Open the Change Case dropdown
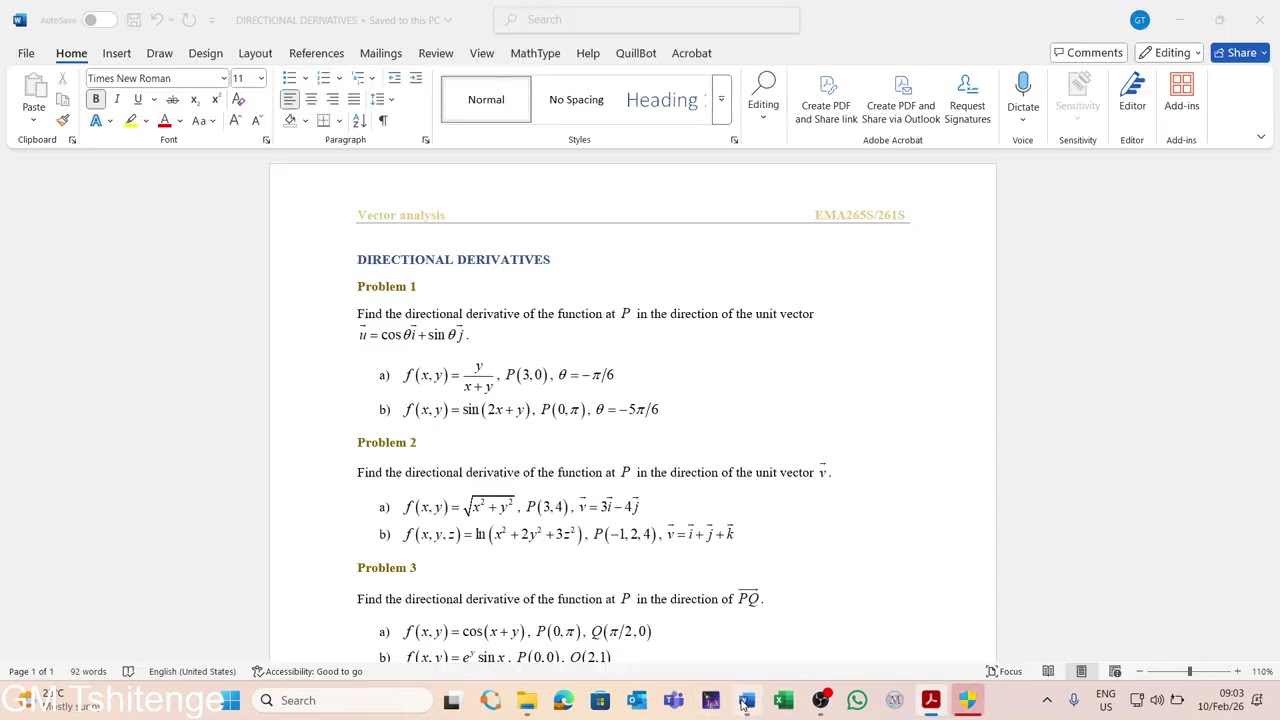Image resolution: width=1280 pixels, height=720 pixels. point(203,120)
